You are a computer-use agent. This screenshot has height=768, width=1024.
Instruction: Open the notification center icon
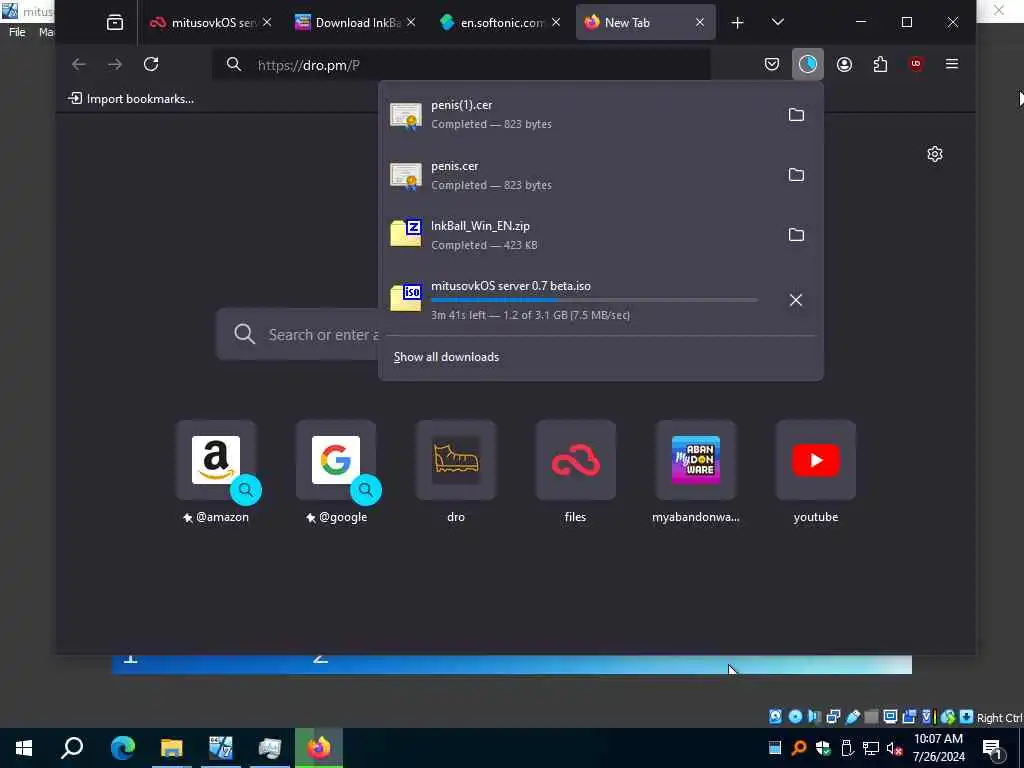click(x=993, y=748)
